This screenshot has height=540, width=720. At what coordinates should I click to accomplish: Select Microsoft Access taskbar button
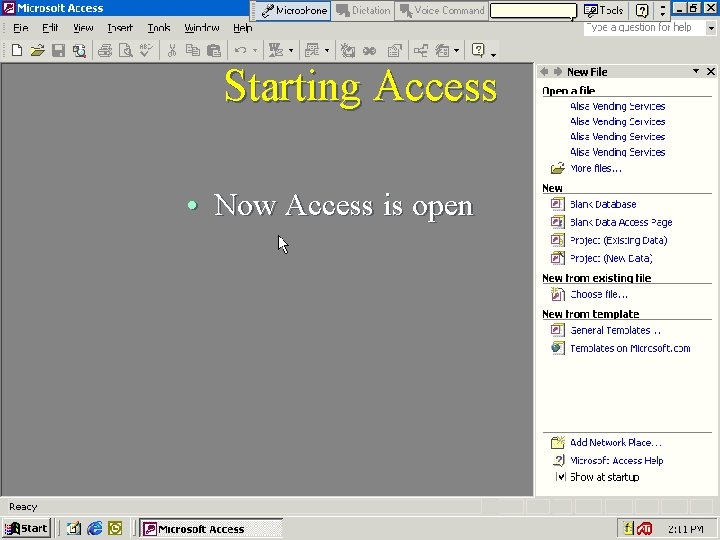tap(211, 529)
